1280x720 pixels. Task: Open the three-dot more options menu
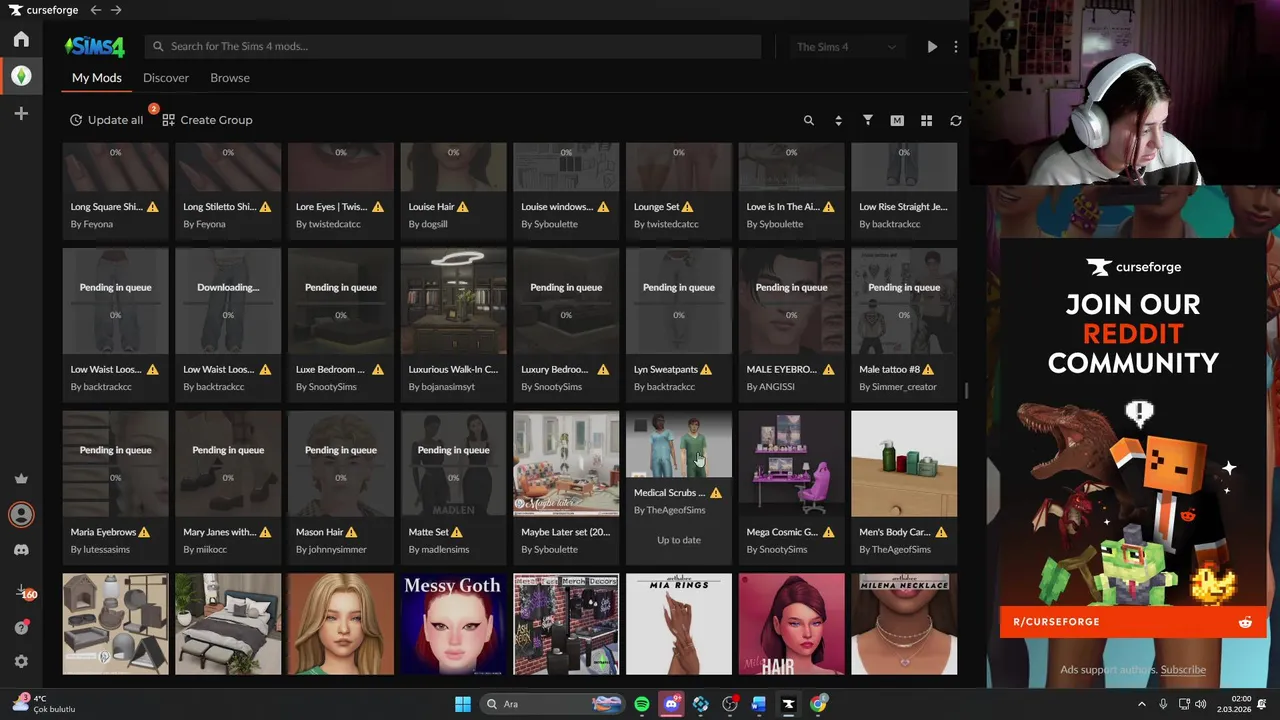tap(956, 47)
